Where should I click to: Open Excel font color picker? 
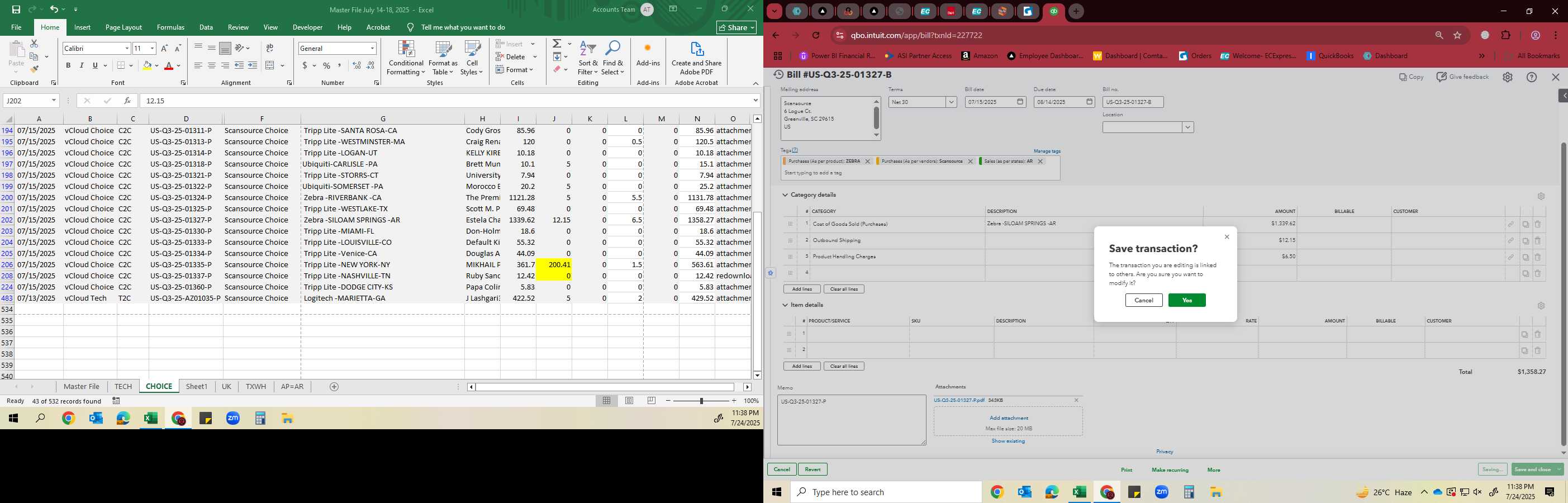178,66
